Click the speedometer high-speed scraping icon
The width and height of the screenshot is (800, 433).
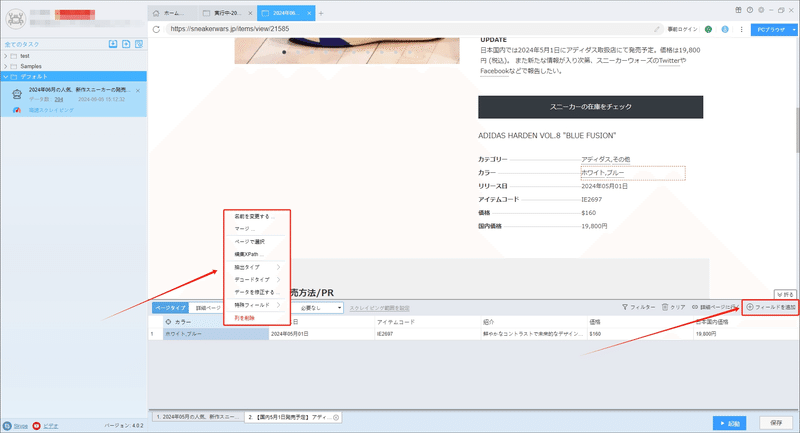coord(17,110)
